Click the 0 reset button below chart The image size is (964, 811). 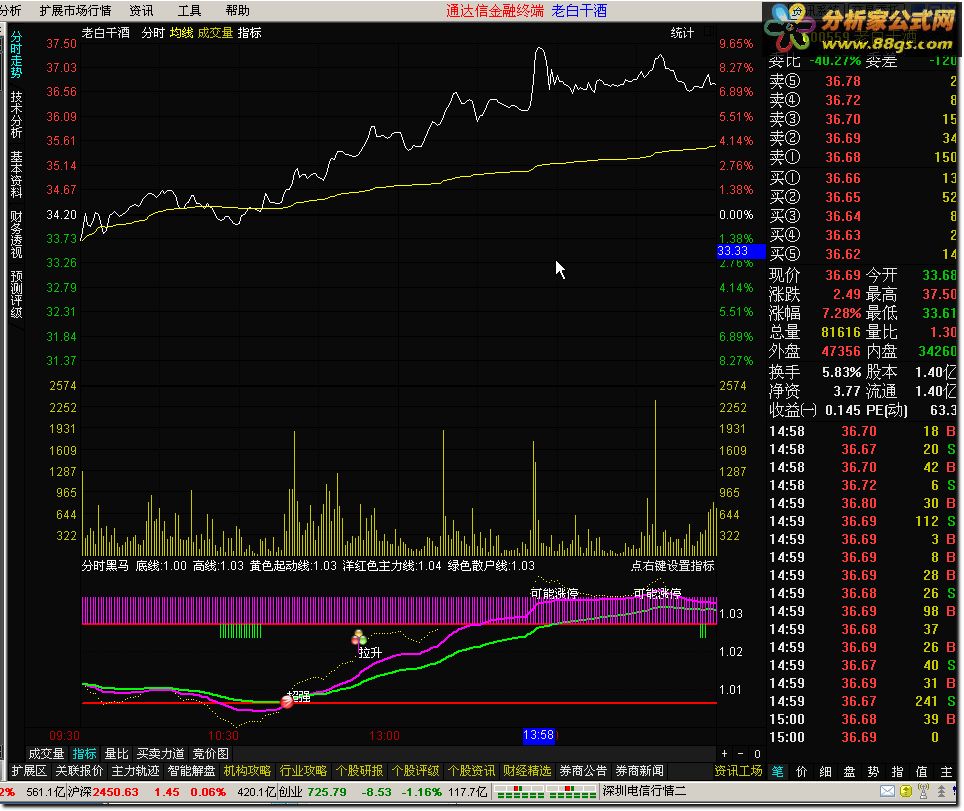[757, 753]
